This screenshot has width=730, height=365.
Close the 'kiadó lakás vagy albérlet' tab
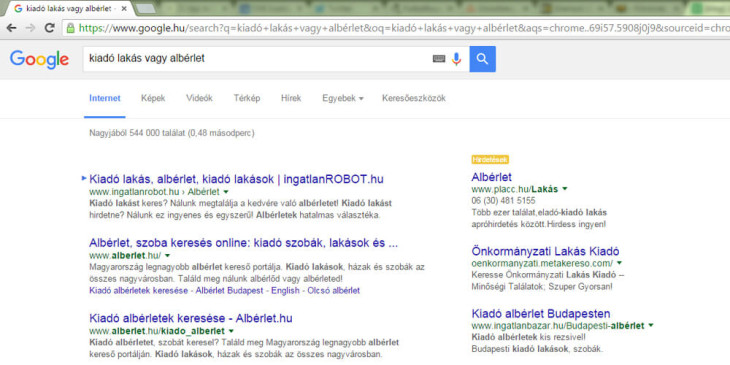coord(125,8)
